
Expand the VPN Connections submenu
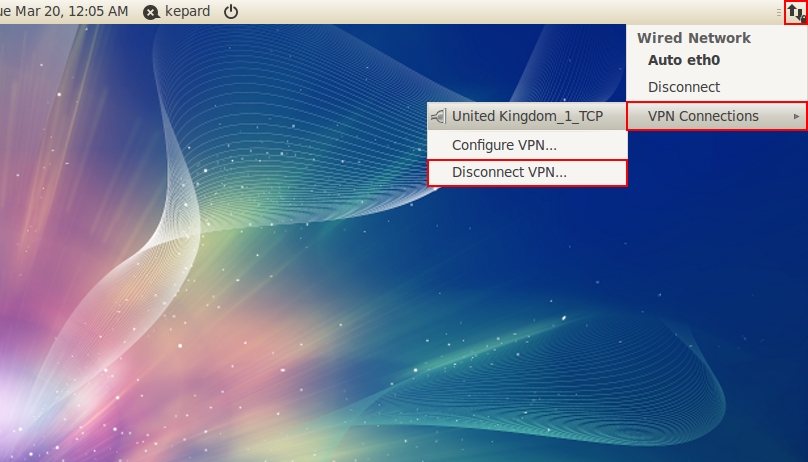click(717, 116)
